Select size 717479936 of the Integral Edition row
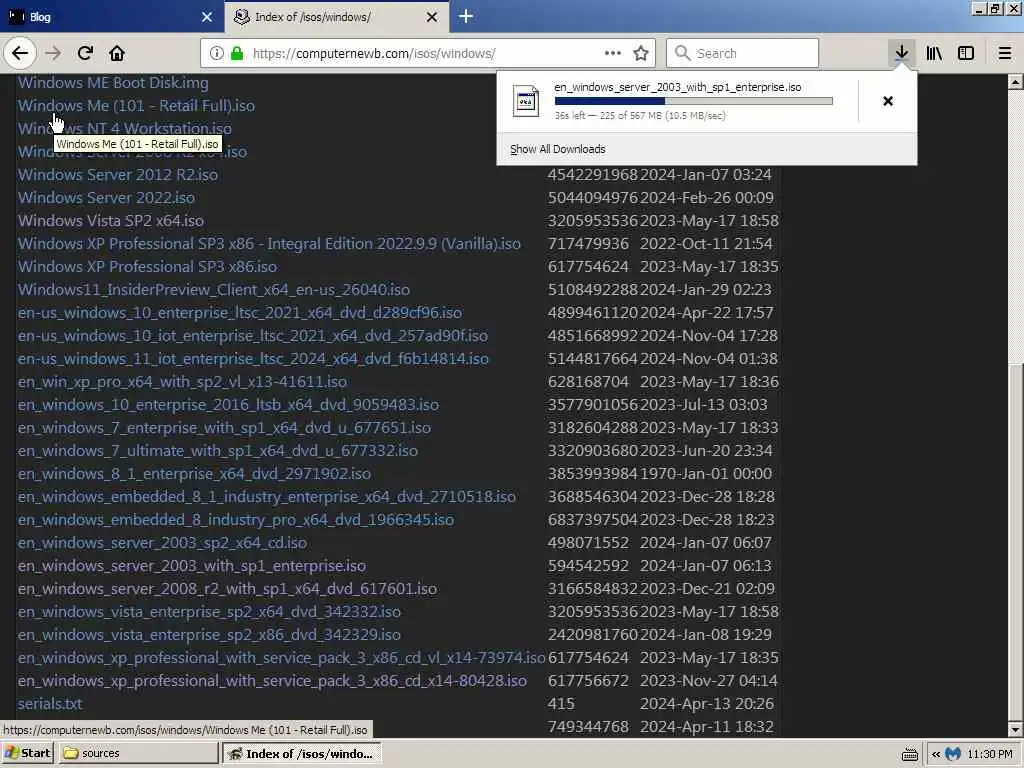 (588, 244)
